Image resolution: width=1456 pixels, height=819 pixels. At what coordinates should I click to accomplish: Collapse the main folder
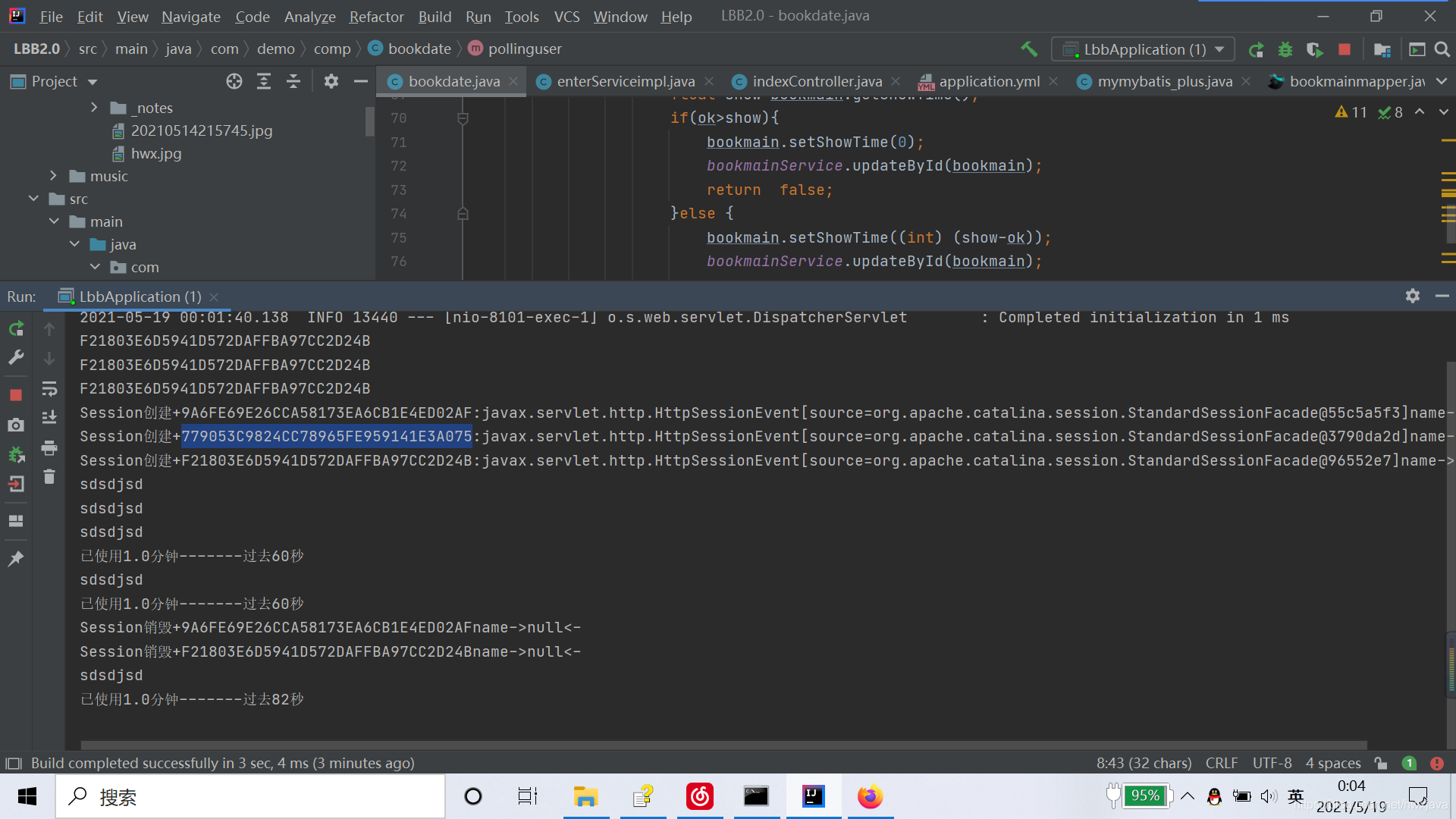(x=54, y=221)
